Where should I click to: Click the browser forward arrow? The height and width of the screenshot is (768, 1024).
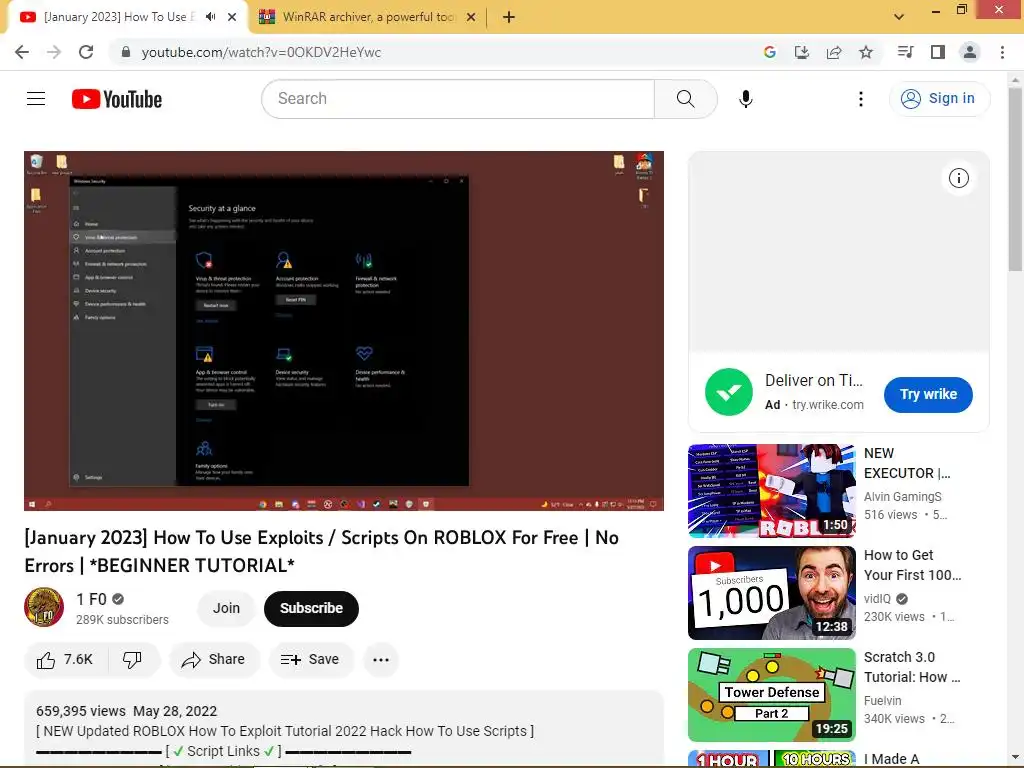click(54, 52)
